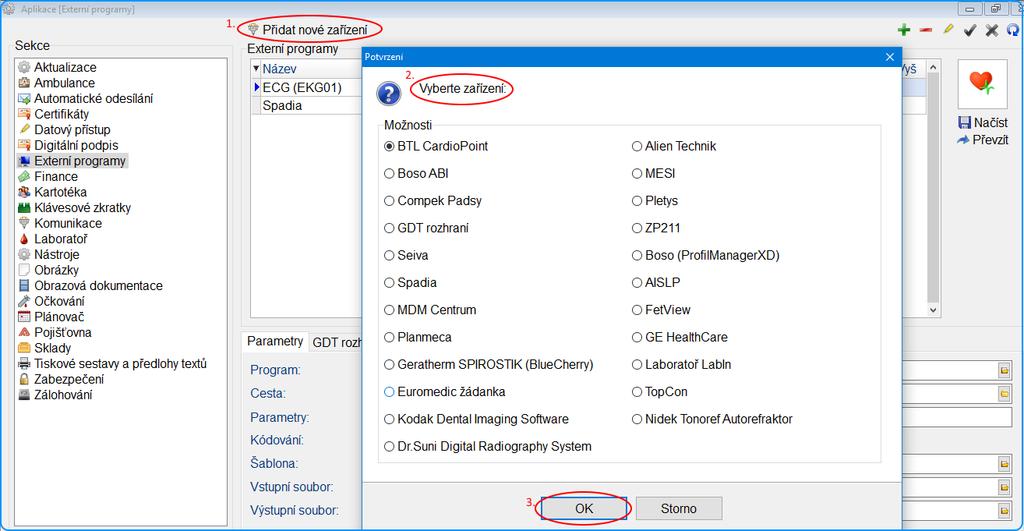The height and width of the screenshot is (531, 1024).
Task: Select GE HealthCare radio option
Action: pyautogui.click(x=680, y=338)
